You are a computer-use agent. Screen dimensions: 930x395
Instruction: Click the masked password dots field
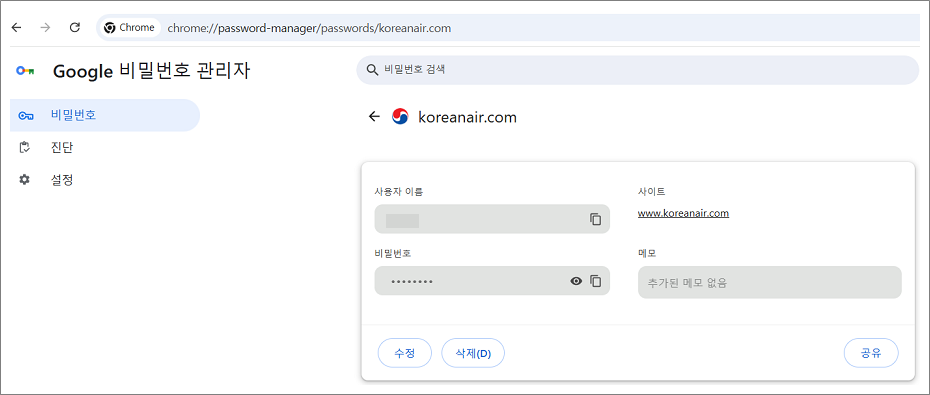click(492, 281)
